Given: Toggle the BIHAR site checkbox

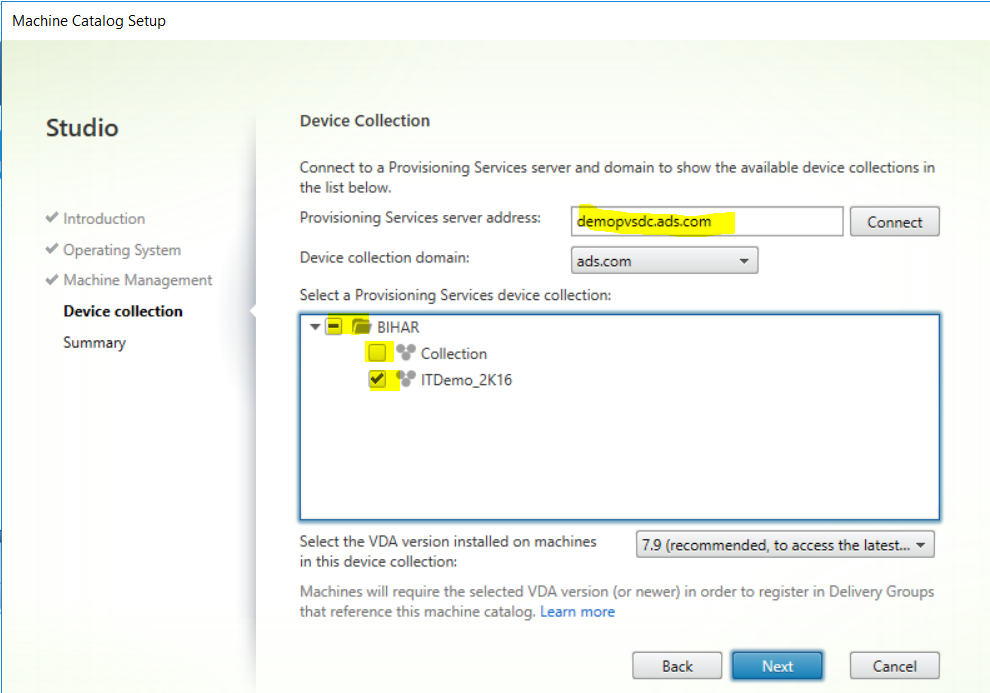Looking at the screenshot, I should click(334, 326).
